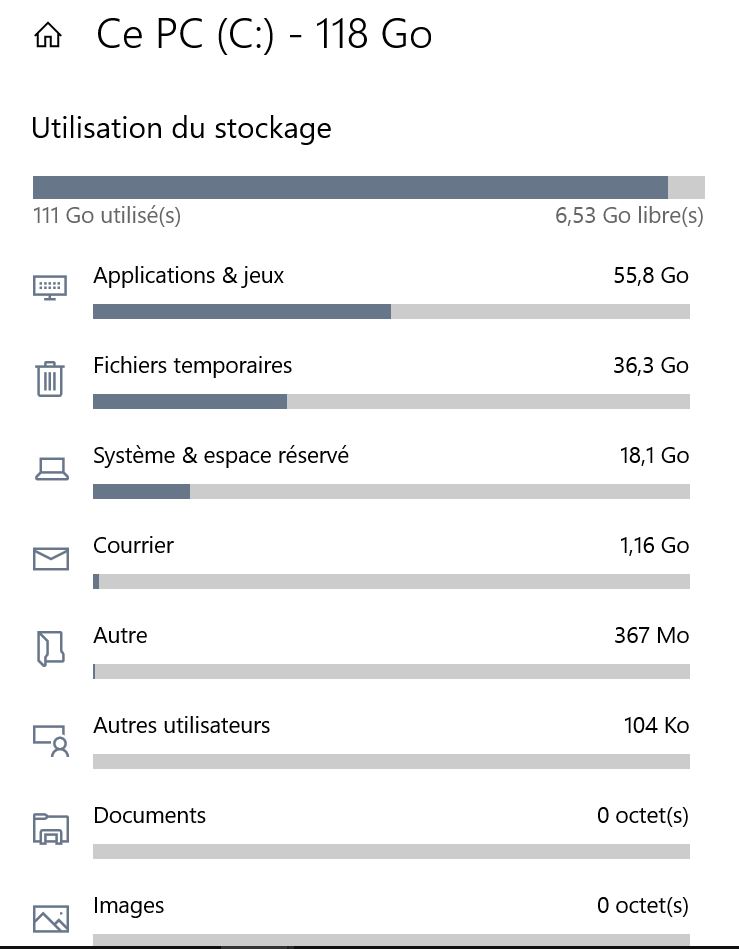Click the Applications & jeux usage bar

(391, 312)
